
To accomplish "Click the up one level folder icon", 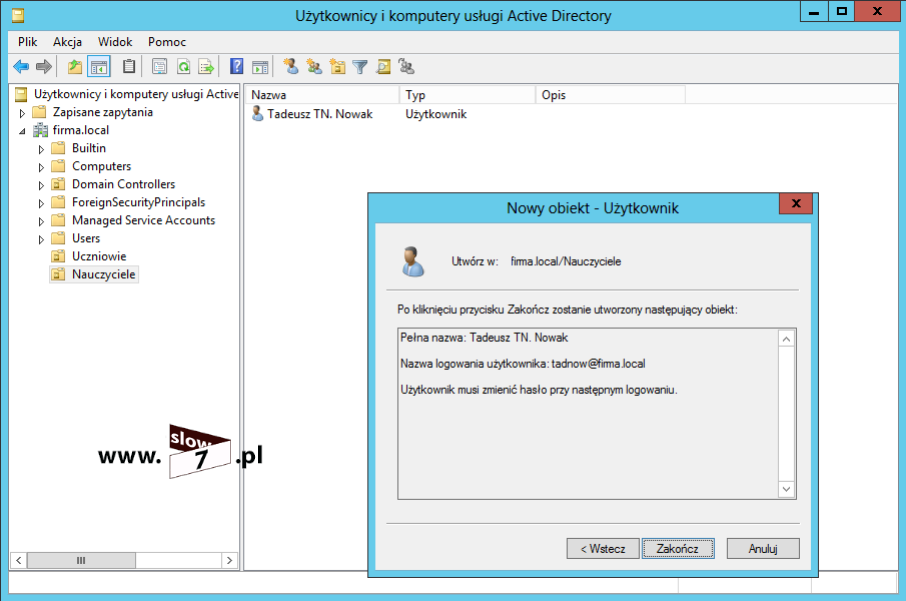I will pos(75,67).
